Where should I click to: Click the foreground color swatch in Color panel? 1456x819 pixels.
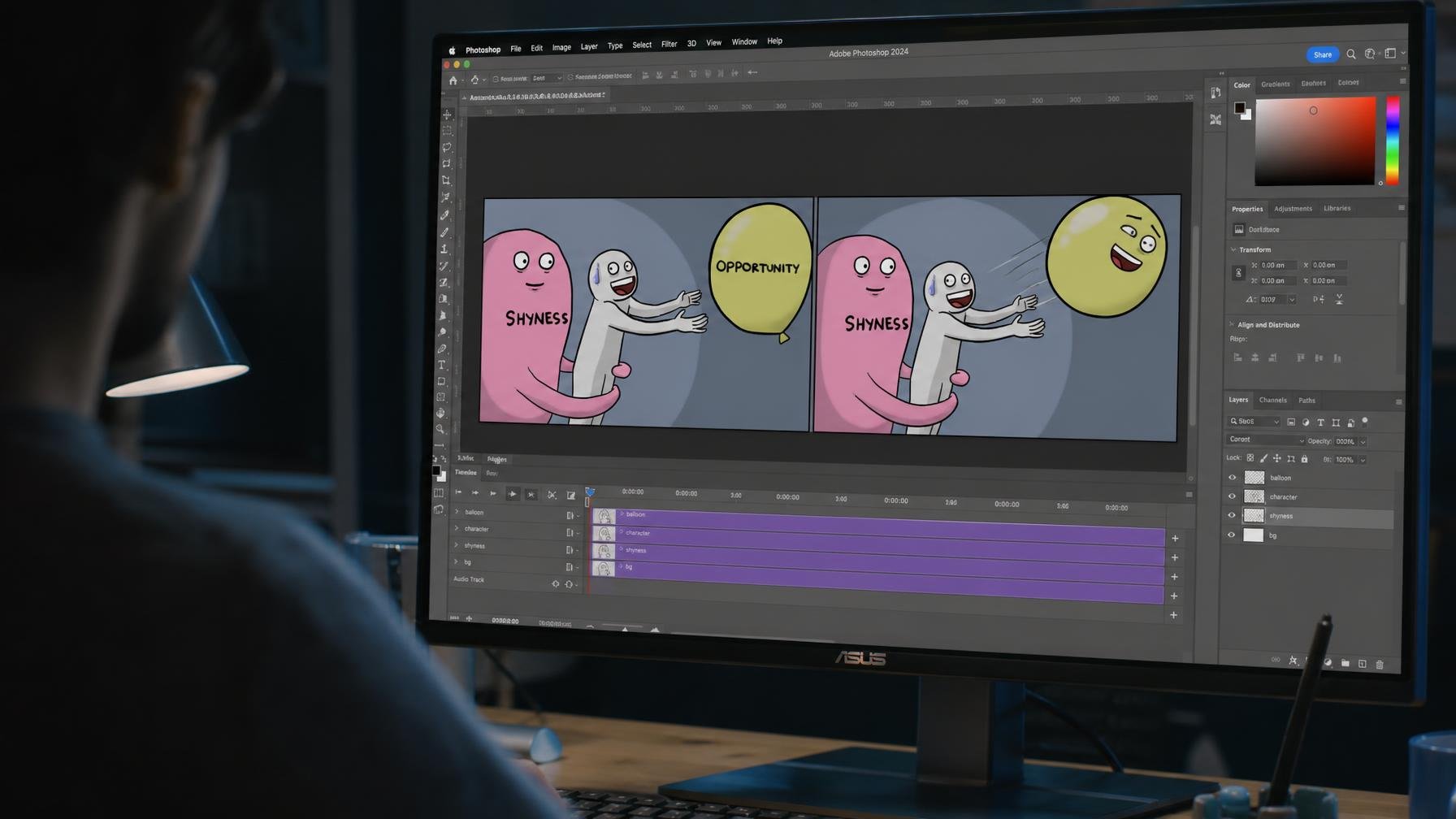1240,108
